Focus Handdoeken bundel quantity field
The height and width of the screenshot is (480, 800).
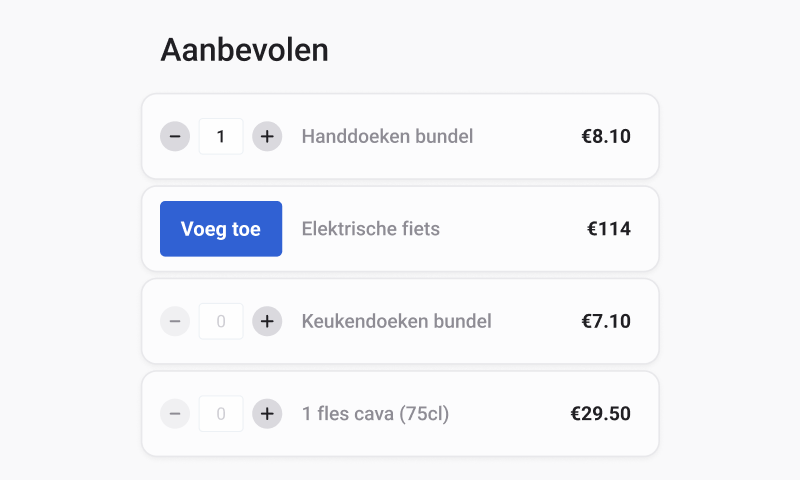click(221, 136)
